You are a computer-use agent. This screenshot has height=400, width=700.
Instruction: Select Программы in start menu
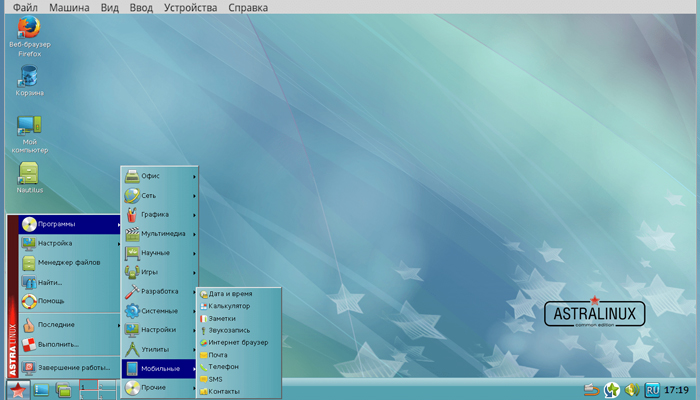(70, 225)
